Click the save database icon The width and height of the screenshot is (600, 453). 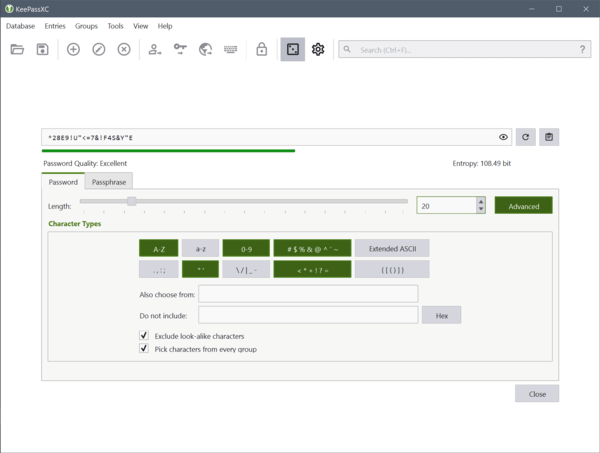42,49
